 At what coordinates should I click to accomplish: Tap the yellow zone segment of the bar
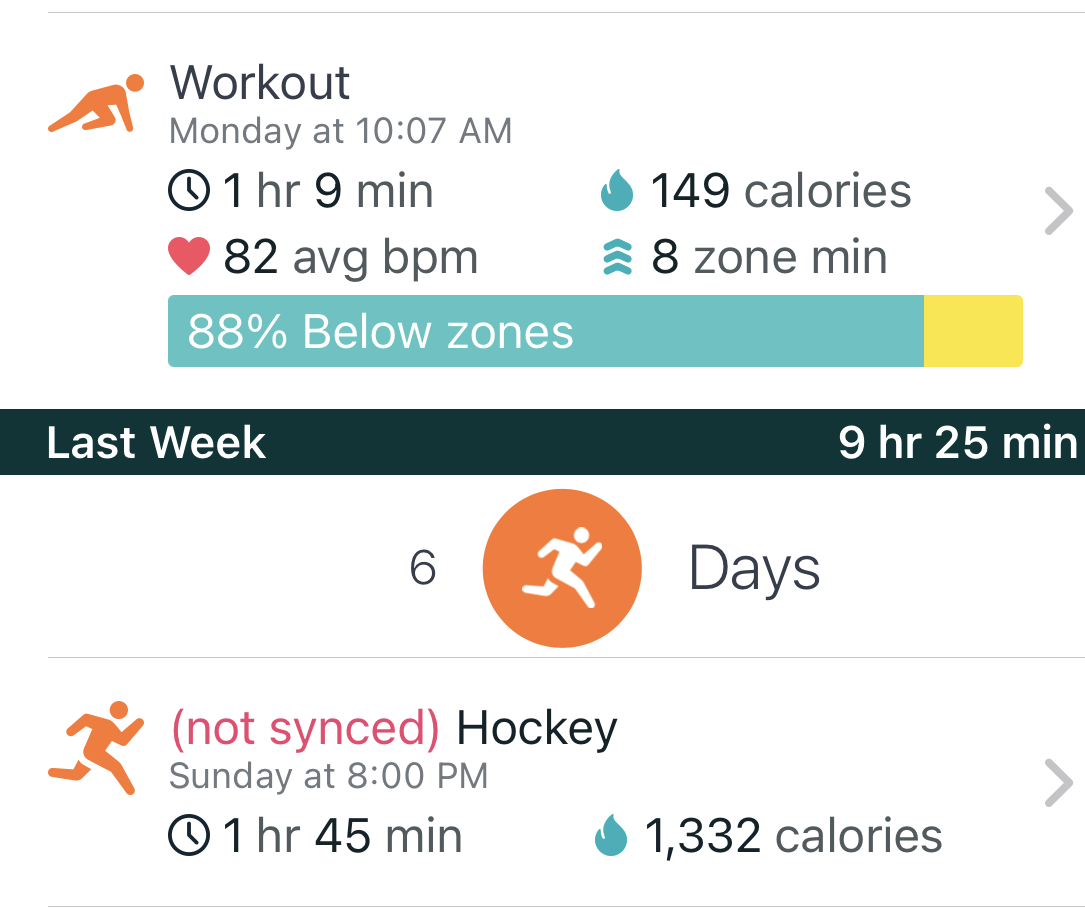pyautogui.click(x=973, y=331)
